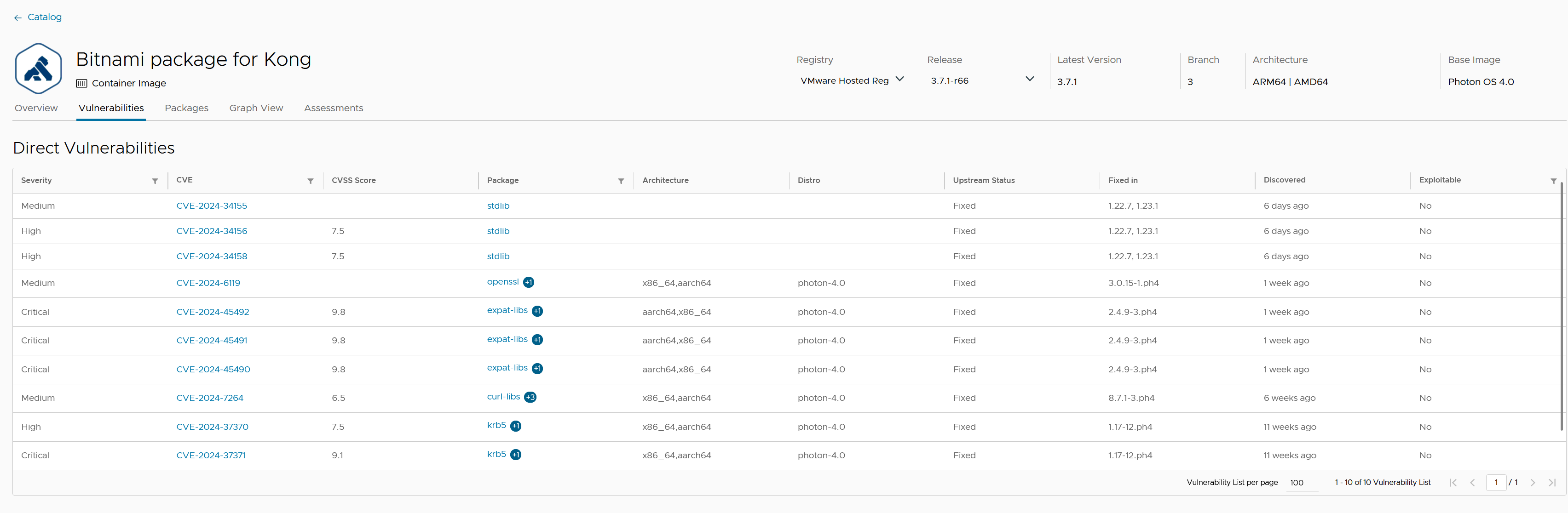Open the Exploitable column filter
The height and width of the screenshot is (513, 1568).
[x=1553, y=181]
